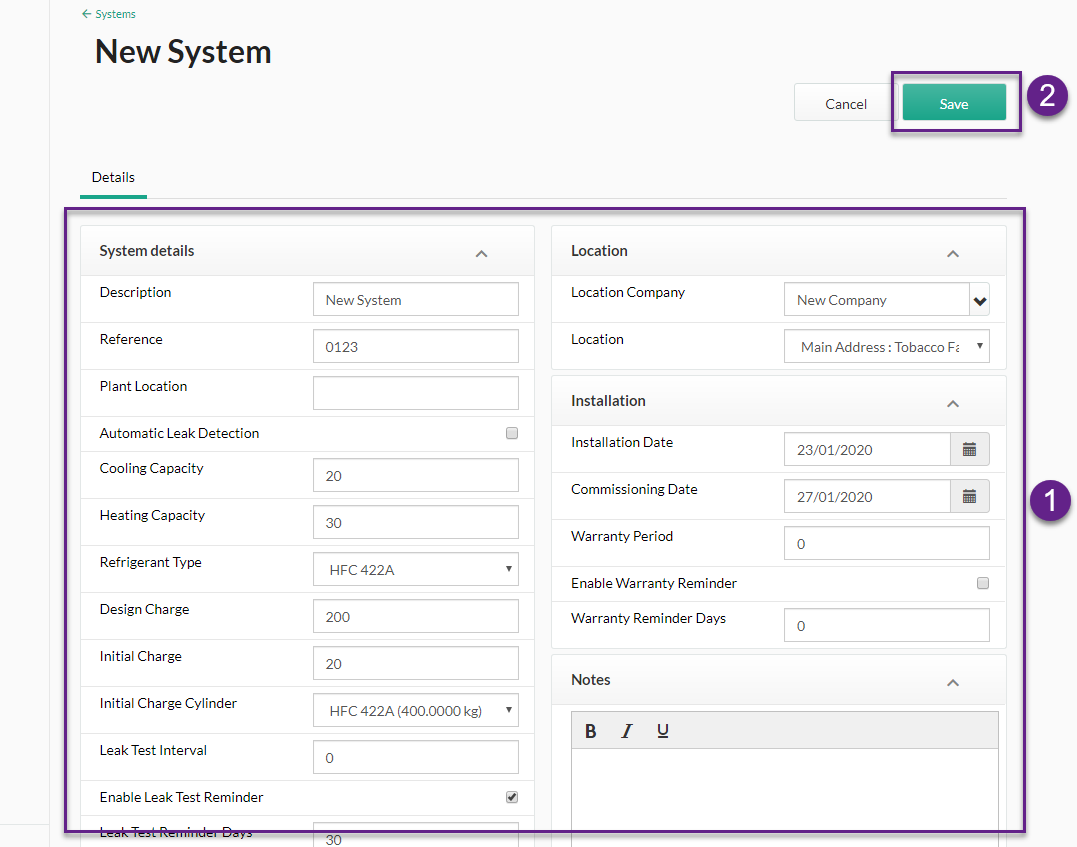Open the Refrigerant Type dropdown
The height and width of the screenshot is (847, 1077).
click(416, 569)
